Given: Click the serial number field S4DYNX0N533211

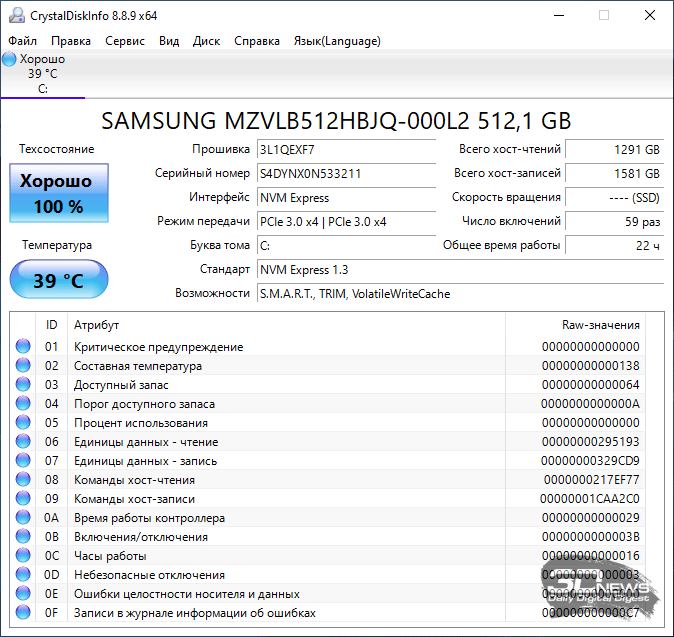Looking at the screenshot, I should point(346,174).
